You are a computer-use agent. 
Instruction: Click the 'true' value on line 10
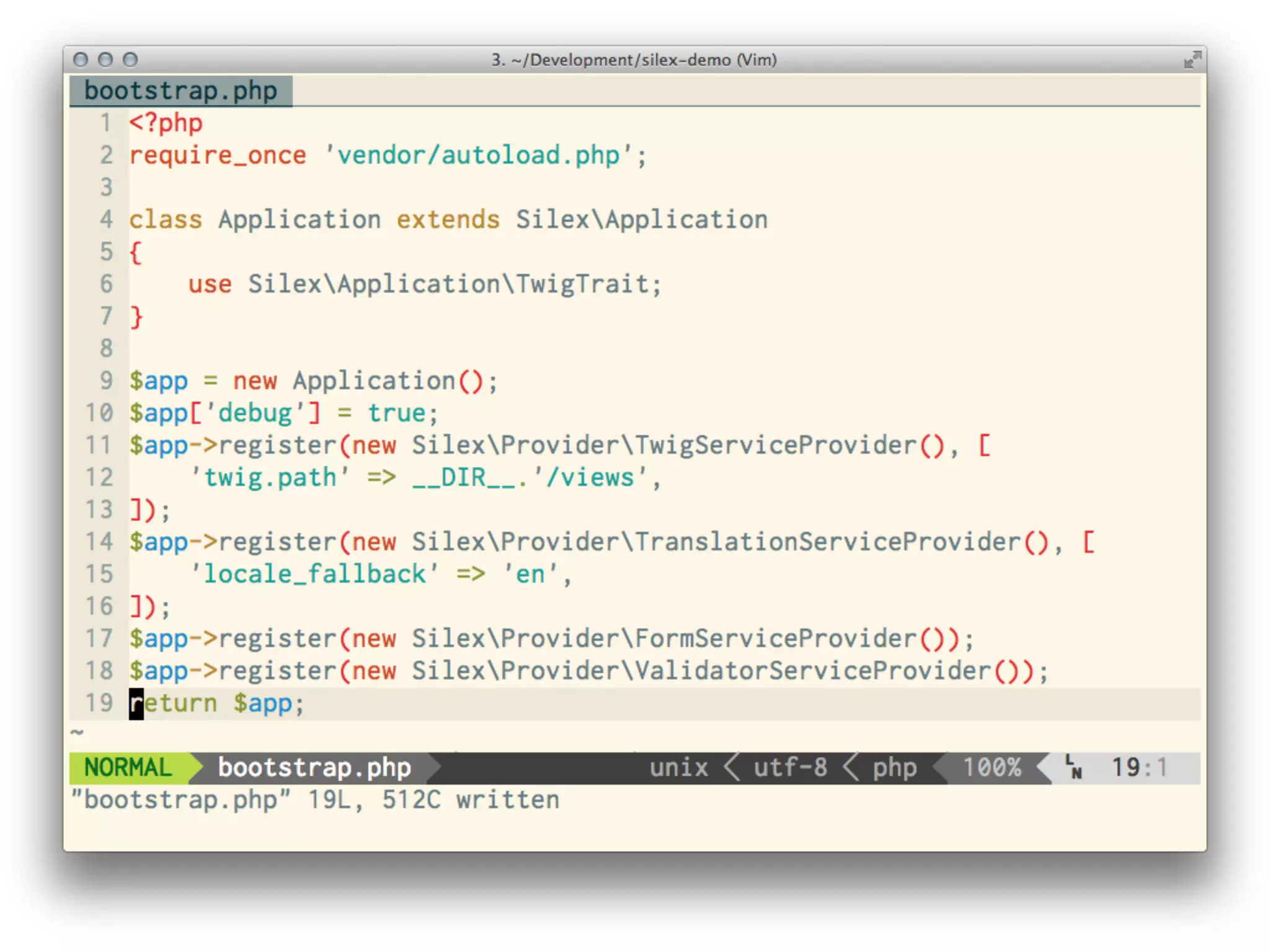(x=397, y=413)
